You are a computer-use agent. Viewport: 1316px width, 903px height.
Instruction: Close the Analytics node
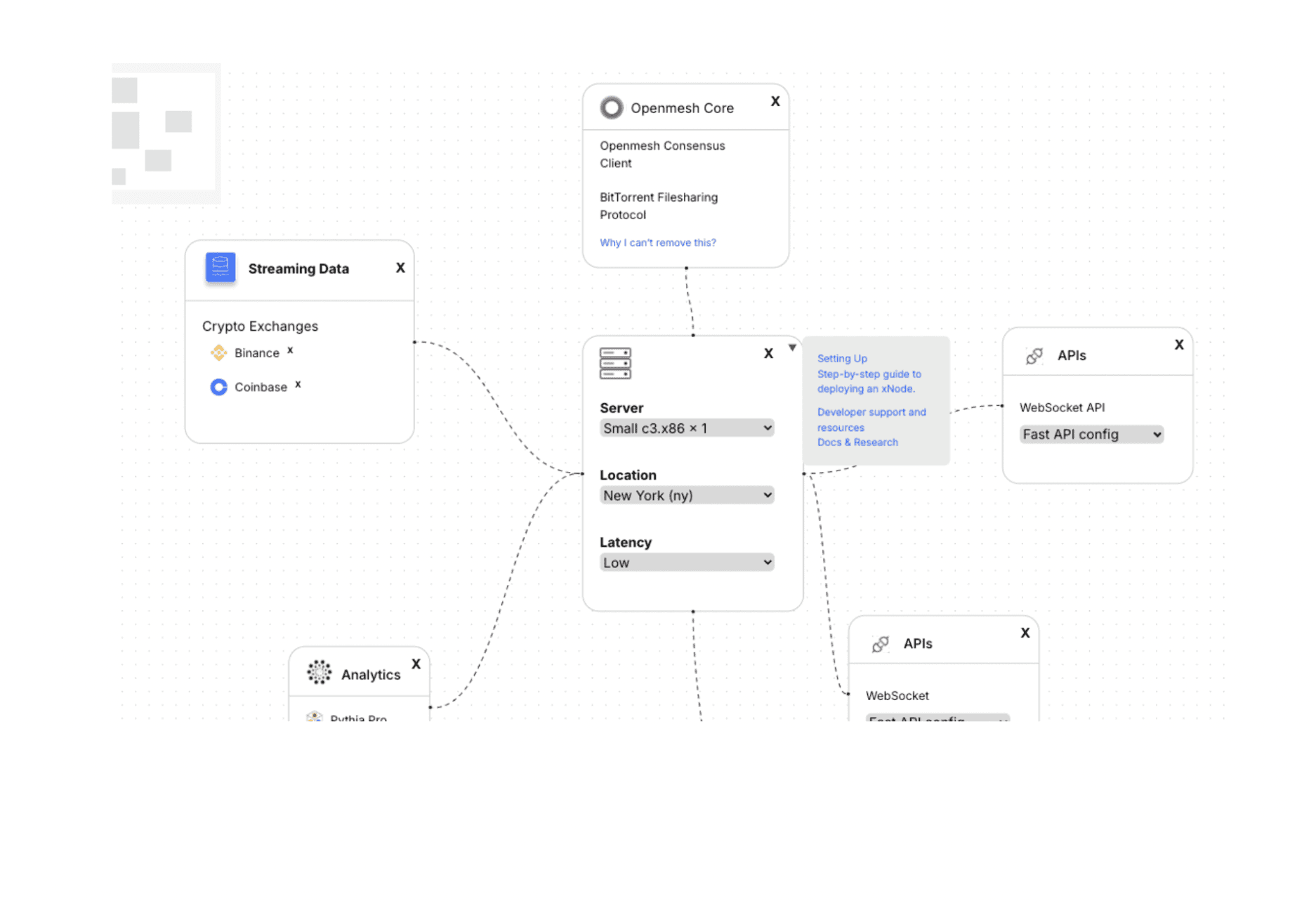(x=416, y=664)
